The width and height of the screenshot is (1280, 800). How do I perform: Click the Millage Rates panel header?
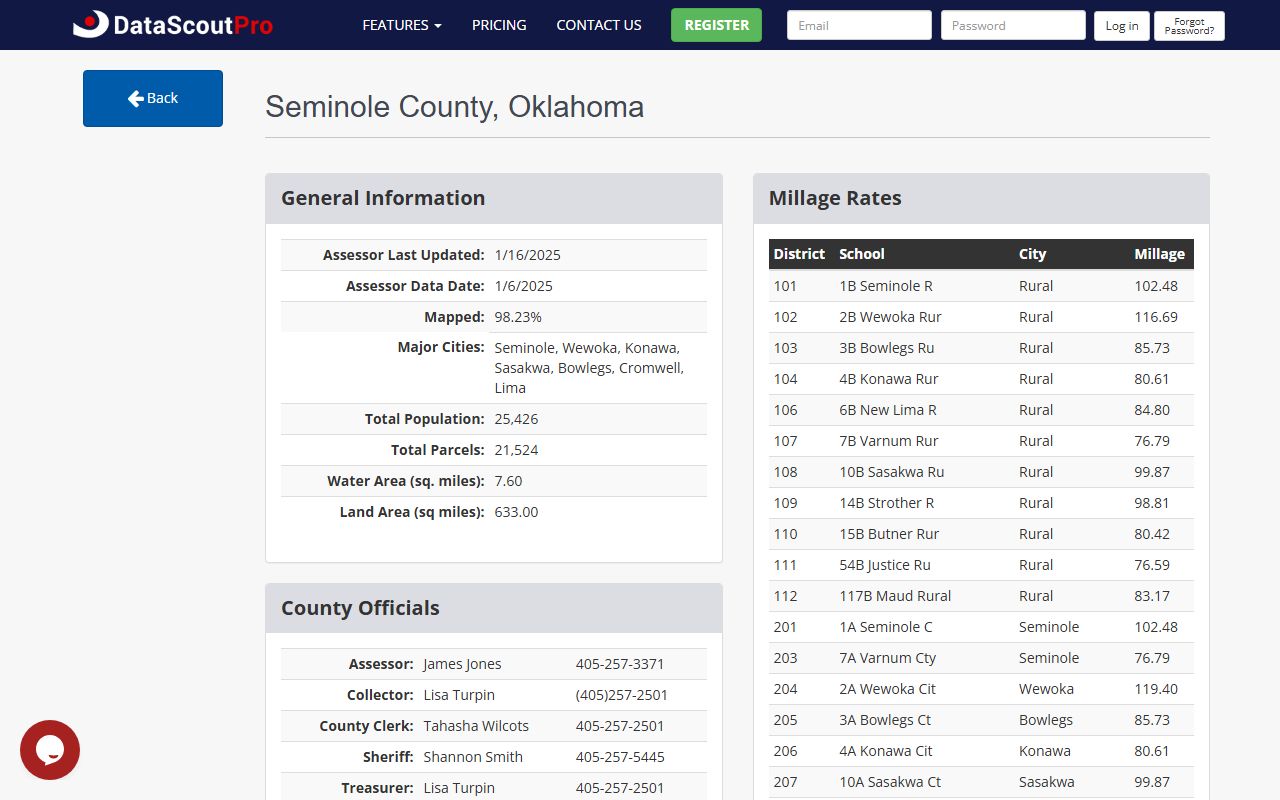[981, 198]
